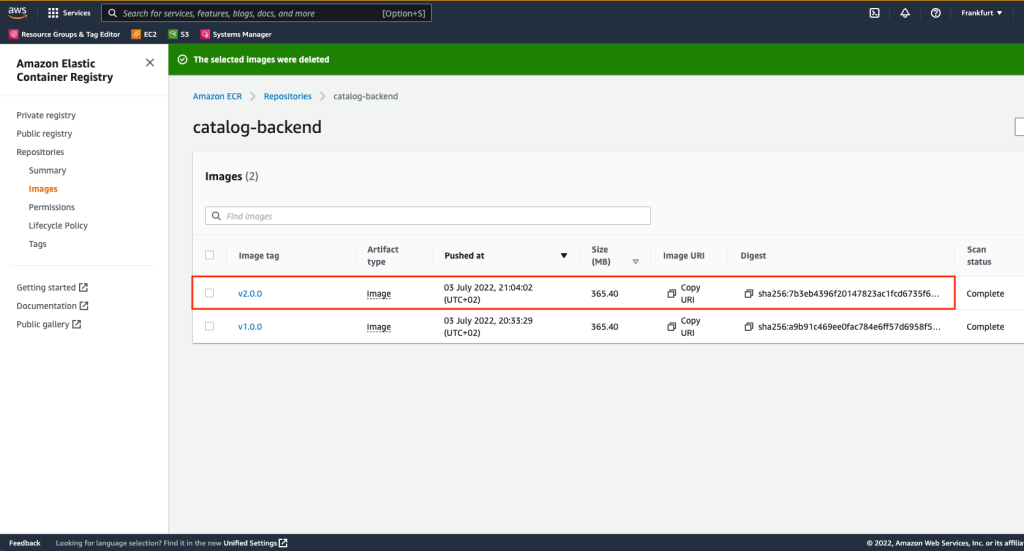Click the Digest column header
The width and height of the screenshot is (1024, 551).
pyautogui.click(x=753, y=256)
